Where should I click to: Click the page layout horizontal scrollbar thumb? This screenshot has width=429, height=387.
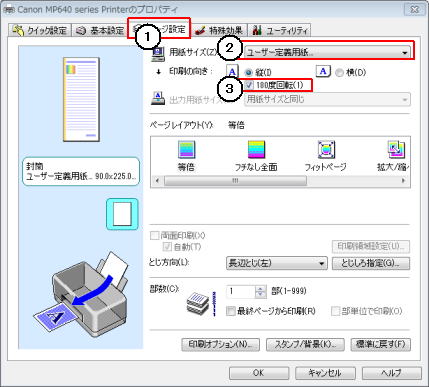tap(235, 181)
